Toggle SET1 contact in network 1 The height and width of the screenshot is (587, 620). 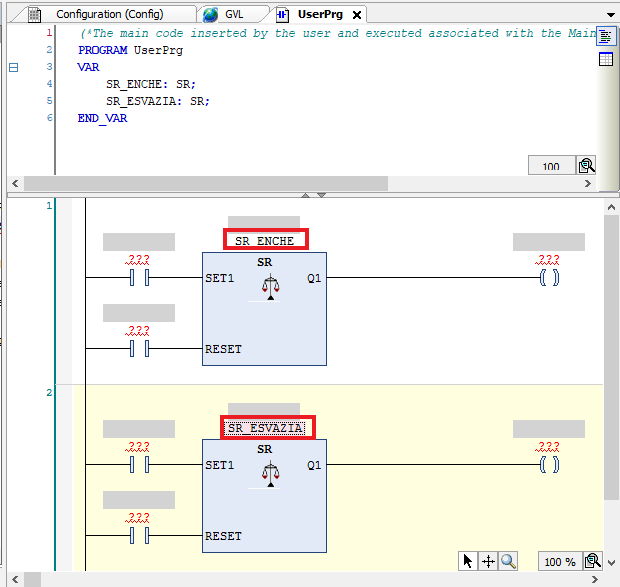coord(139,278)
